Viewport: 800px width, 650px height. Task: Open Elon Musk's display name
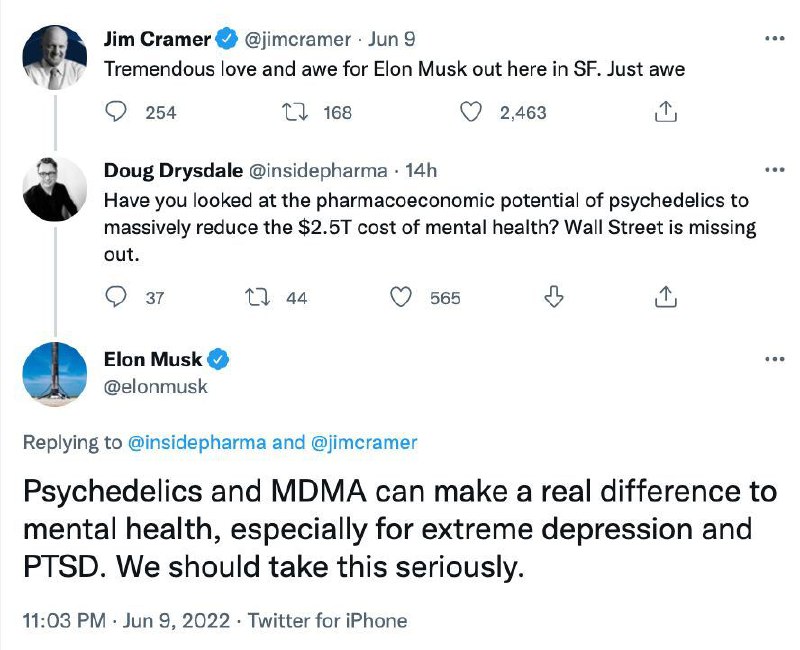pos(153,359)
